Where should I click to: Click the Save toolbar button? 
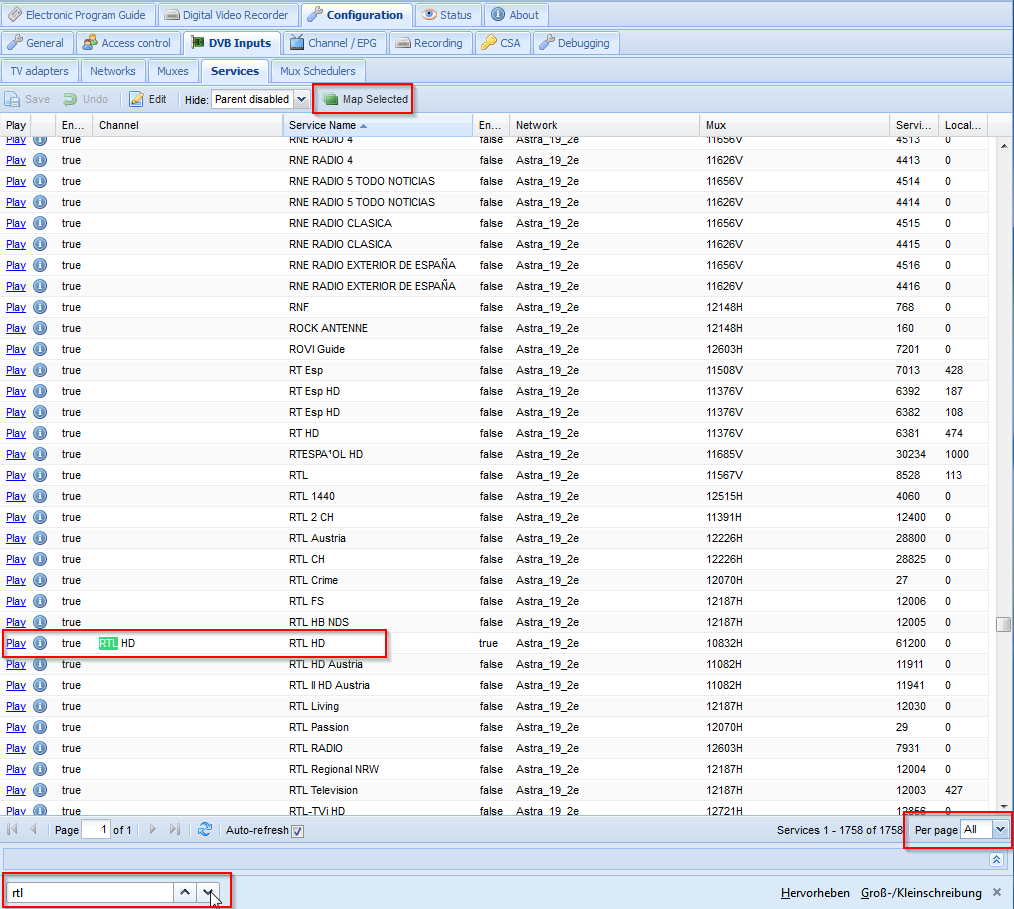[x=28, y=100]
